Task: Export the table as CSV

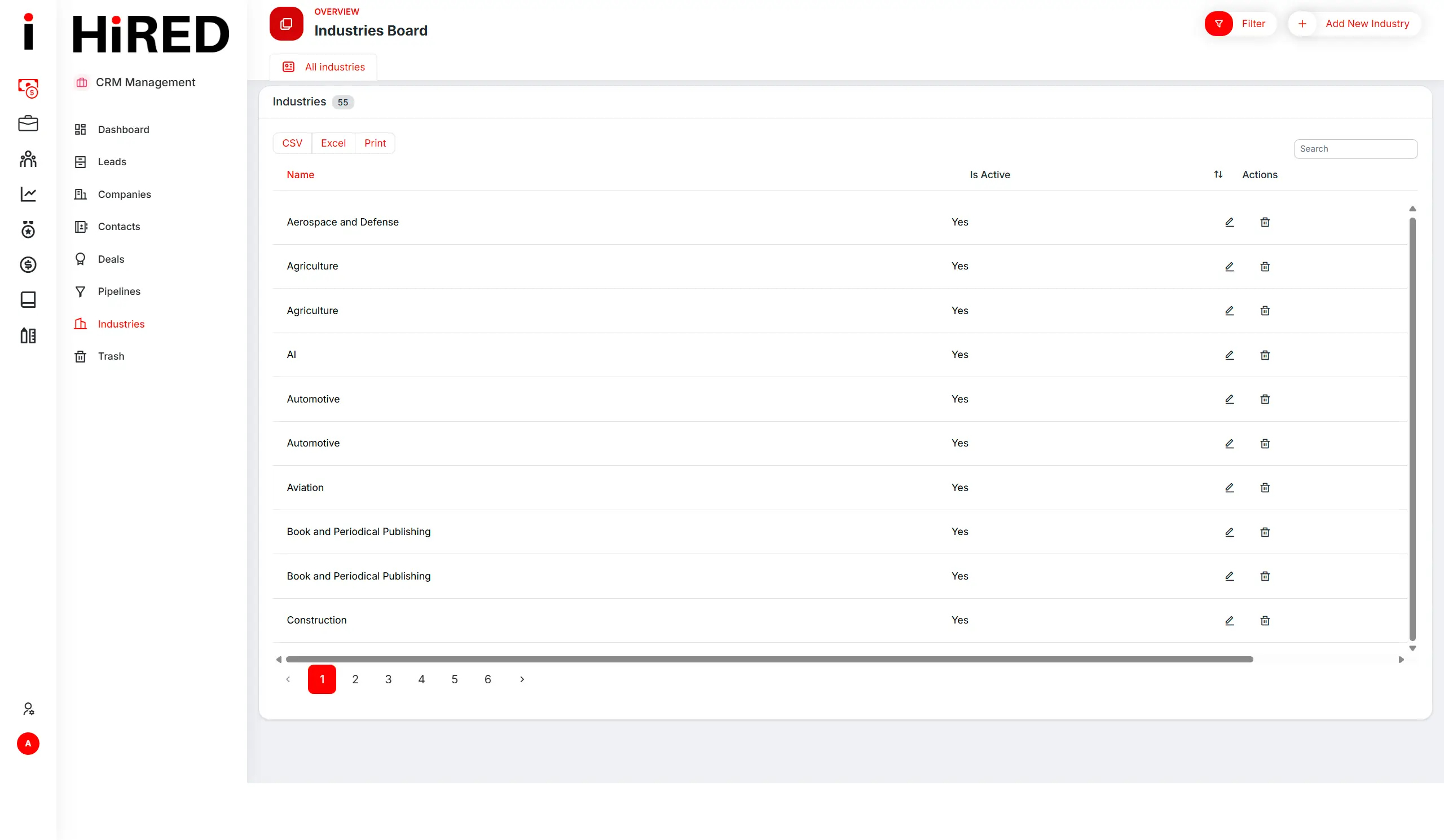Action: [x=292, y=143]
